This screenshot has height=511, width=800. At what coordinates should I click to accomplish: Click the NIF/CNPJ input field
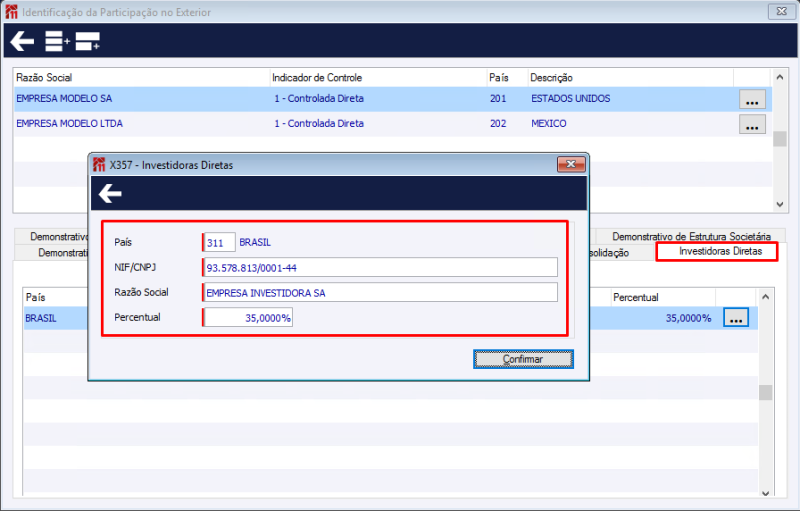tap(380, 267)
